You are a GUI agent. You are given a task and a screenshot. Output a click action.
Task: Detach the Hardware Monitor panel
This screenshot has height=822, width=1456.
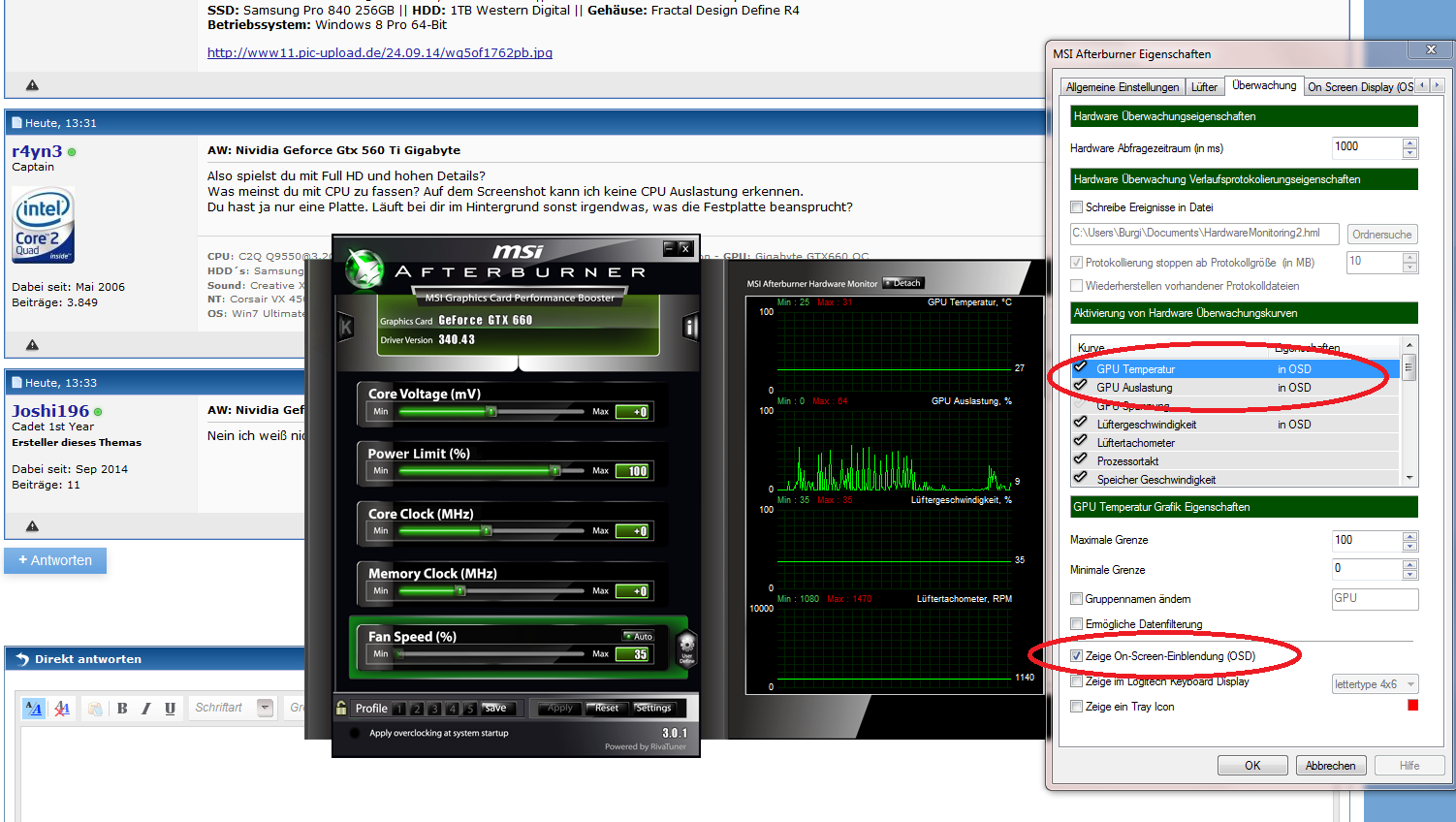pos(903,283)
